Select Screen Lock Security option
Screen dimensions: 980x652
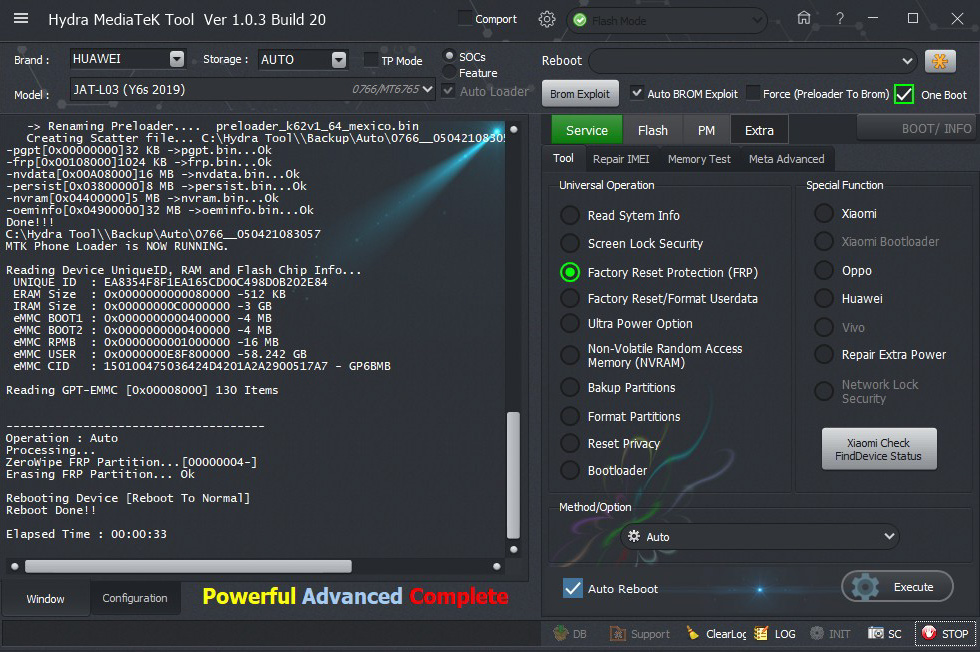tap(570, 243)
